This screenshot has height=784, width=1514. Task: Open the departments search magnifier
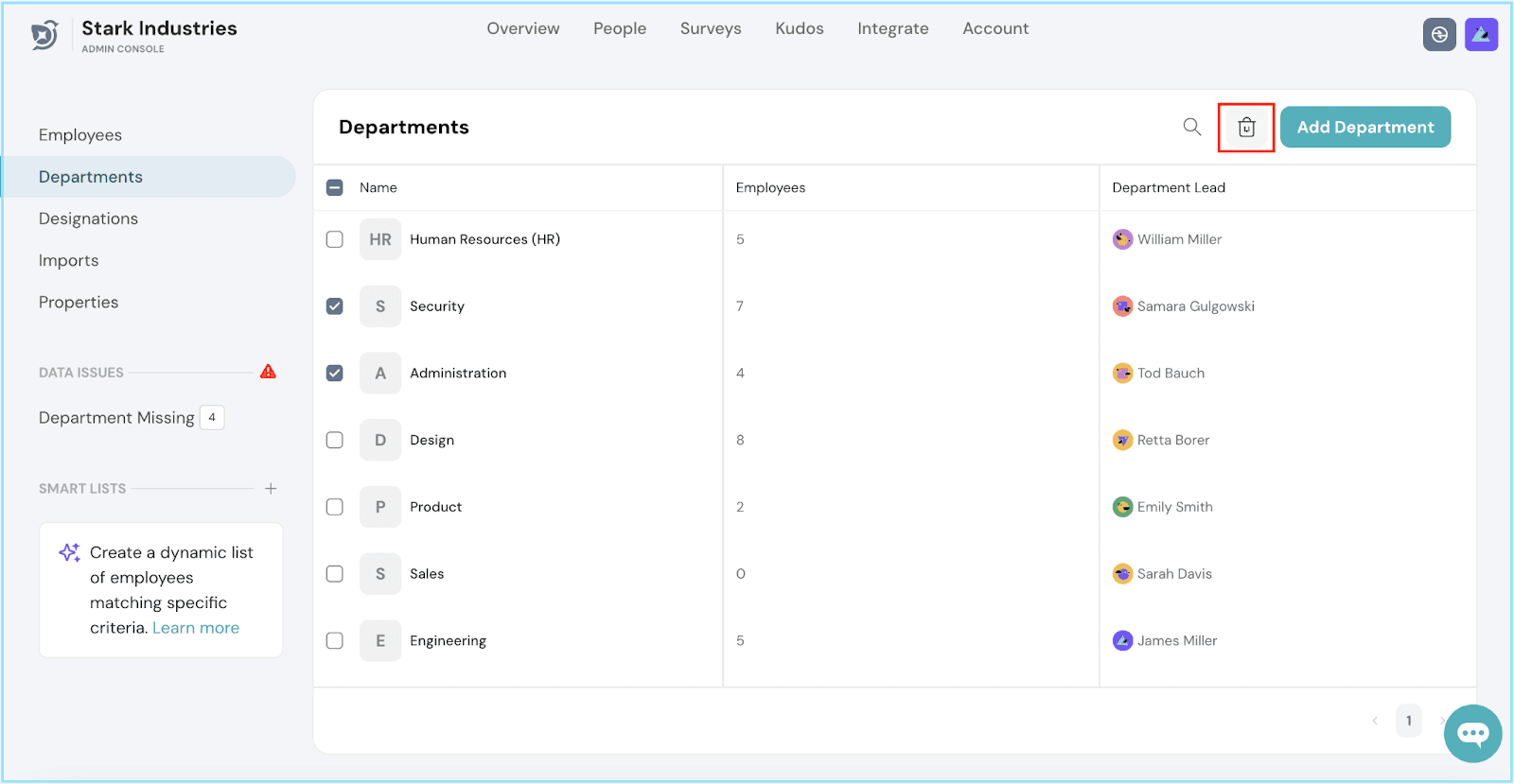pos(1192,127)
